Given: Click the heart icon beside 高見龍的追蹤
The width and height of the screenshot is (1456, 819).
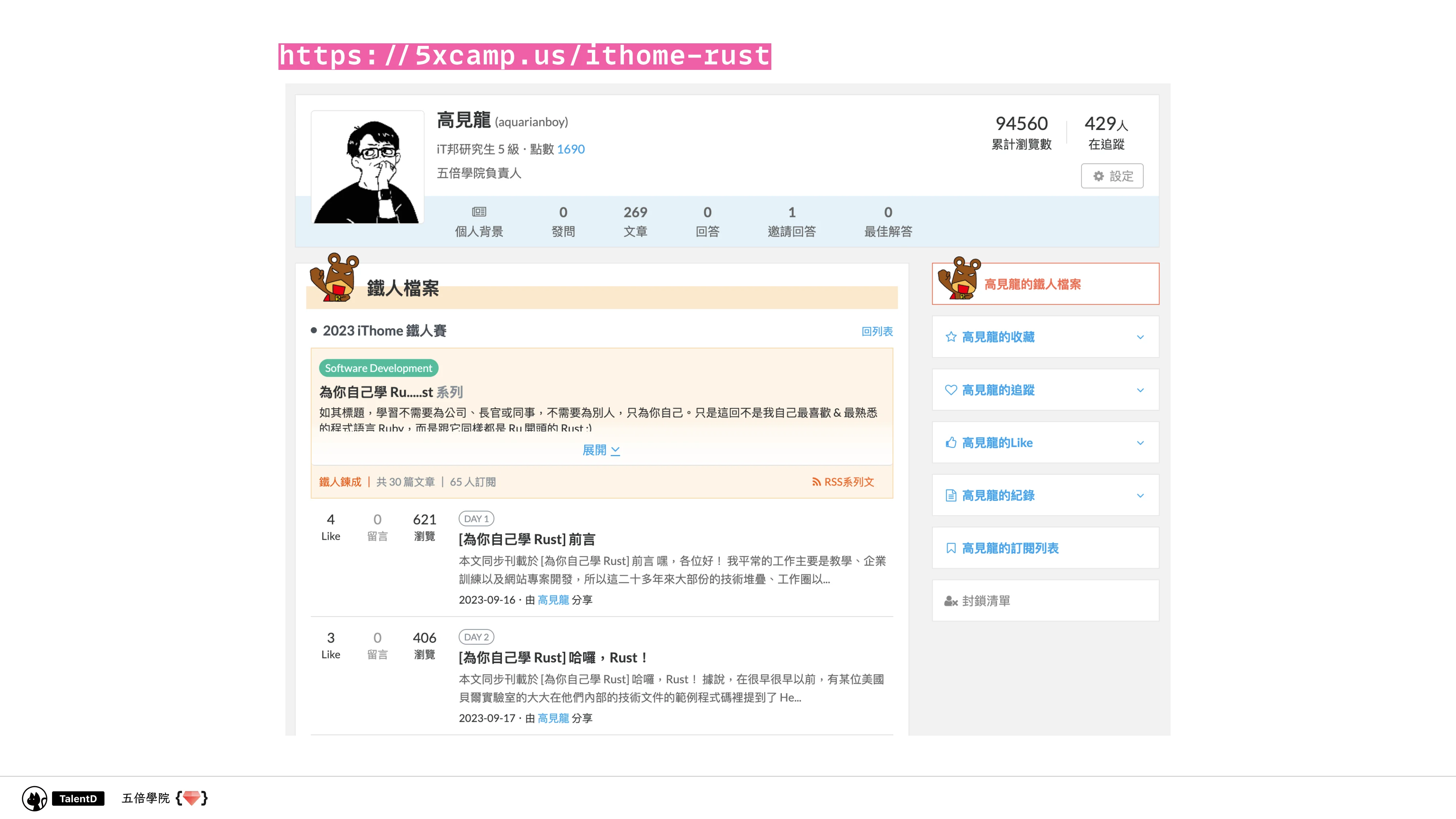Looking at the screenshot, I should (x=951, y=389).
